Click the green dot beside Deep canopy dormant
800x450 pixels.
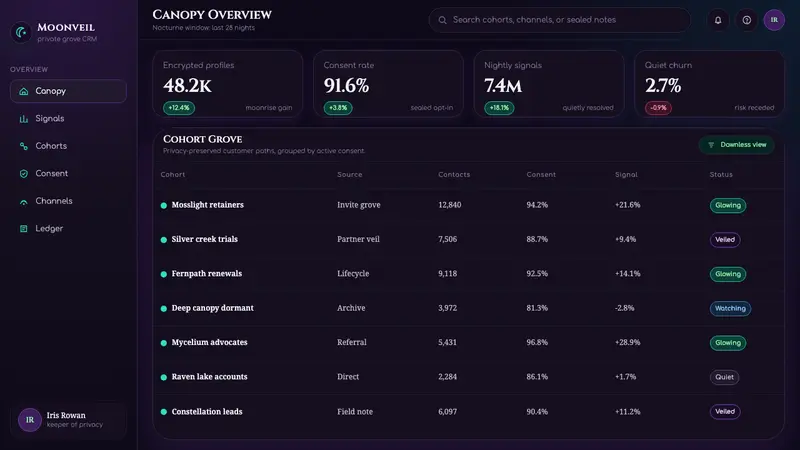(164, 309)
